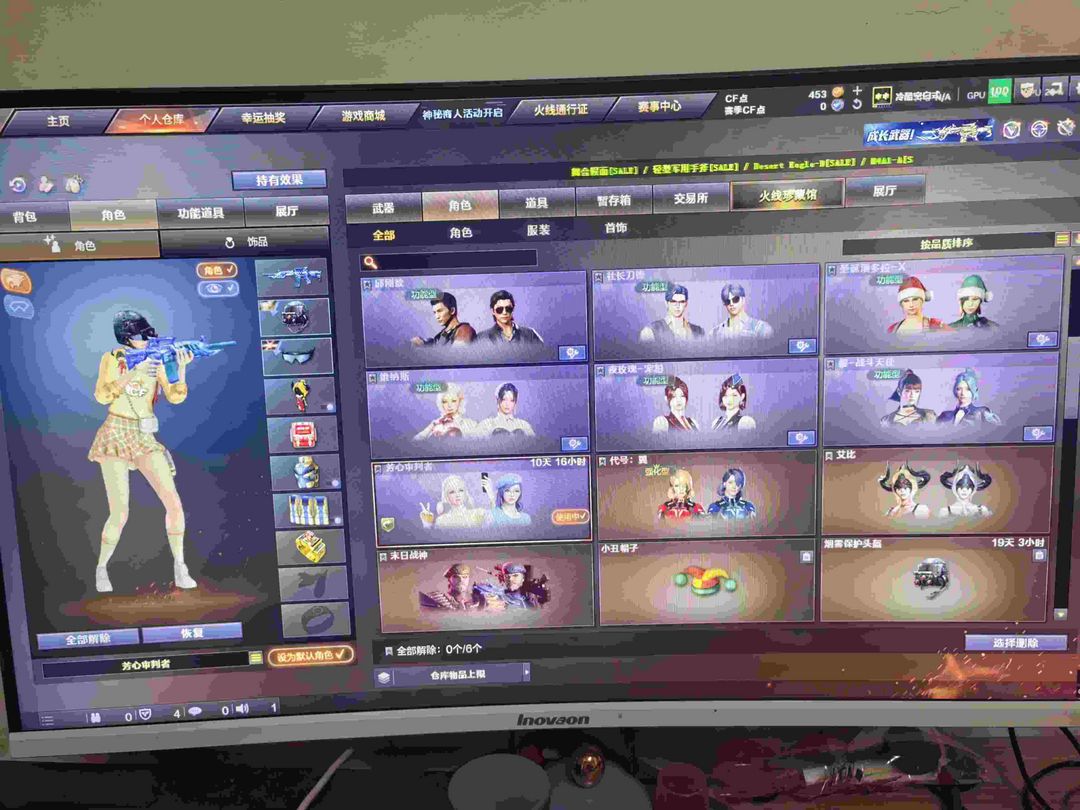Select the equipped goggles slot
1080x810 pixels.
pyautogui.click(x=298, y=357)
